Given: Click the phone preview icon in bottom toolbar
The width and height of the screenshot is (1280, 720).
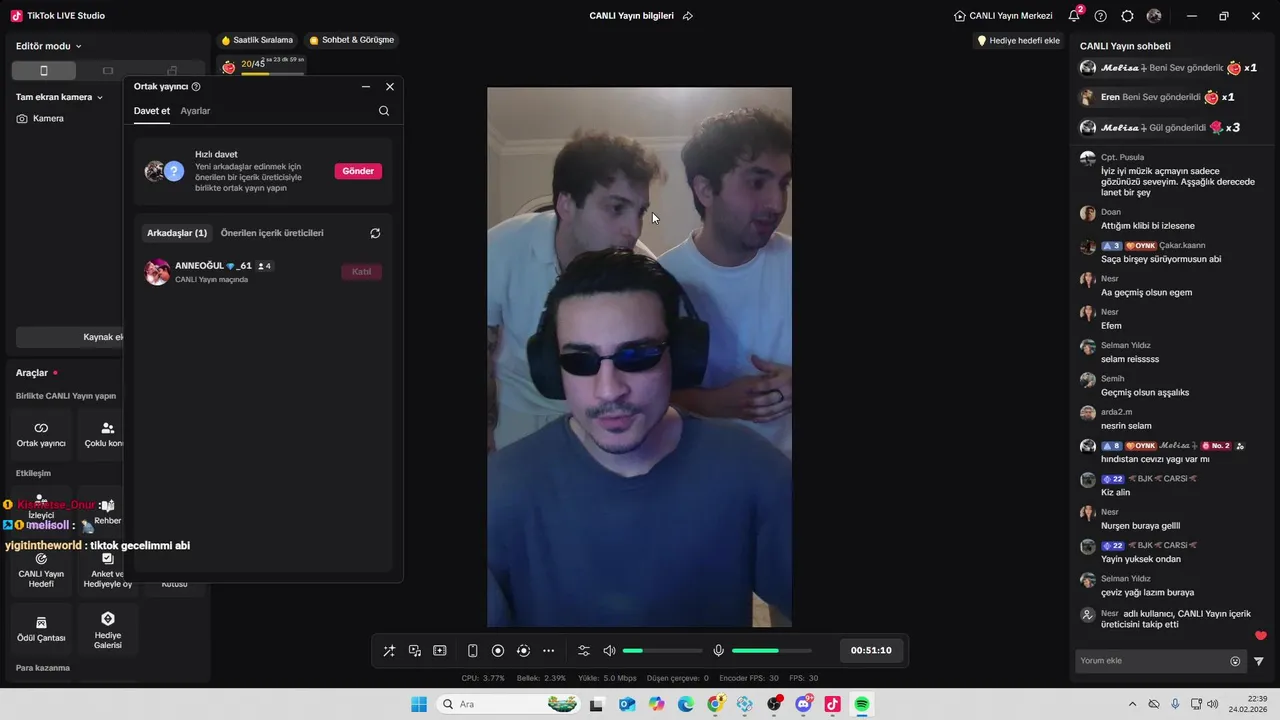Looking at the screenshot, I should (x=473, y=651).
